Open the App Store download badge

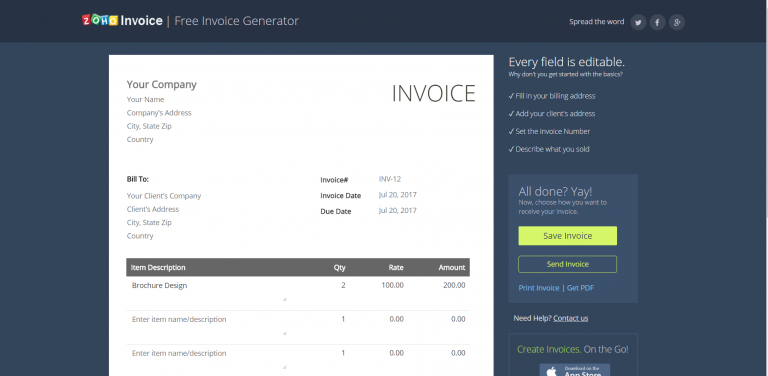[575, 370]
